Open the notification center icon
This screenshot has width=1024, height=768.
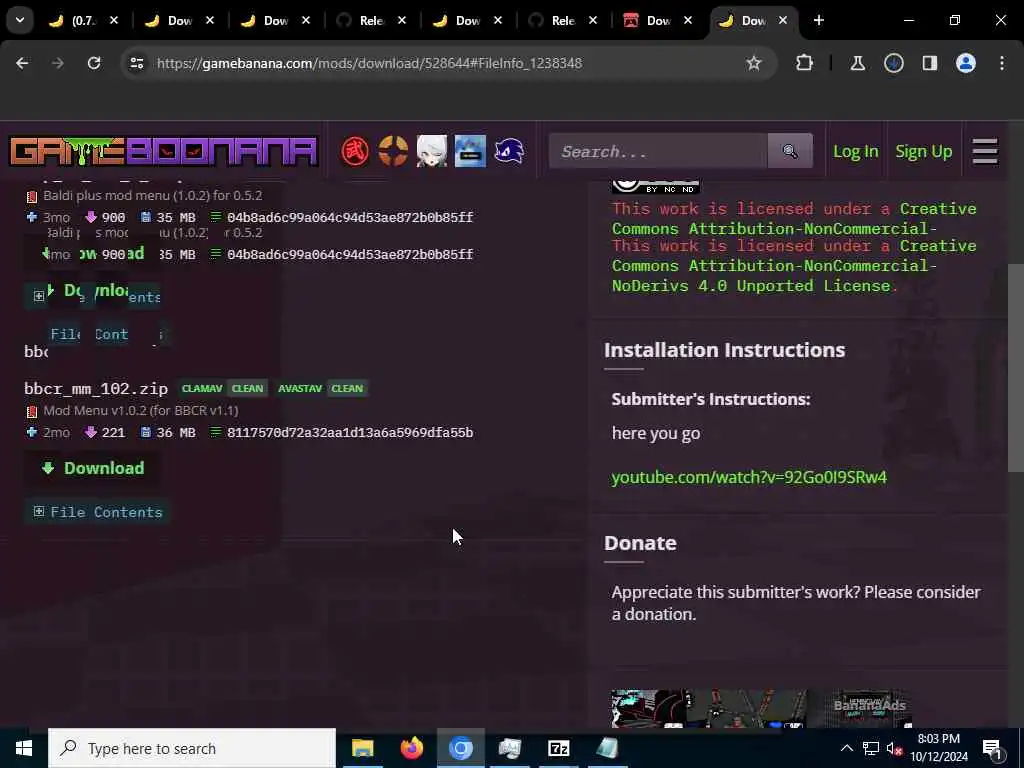[x=993, y=748]
